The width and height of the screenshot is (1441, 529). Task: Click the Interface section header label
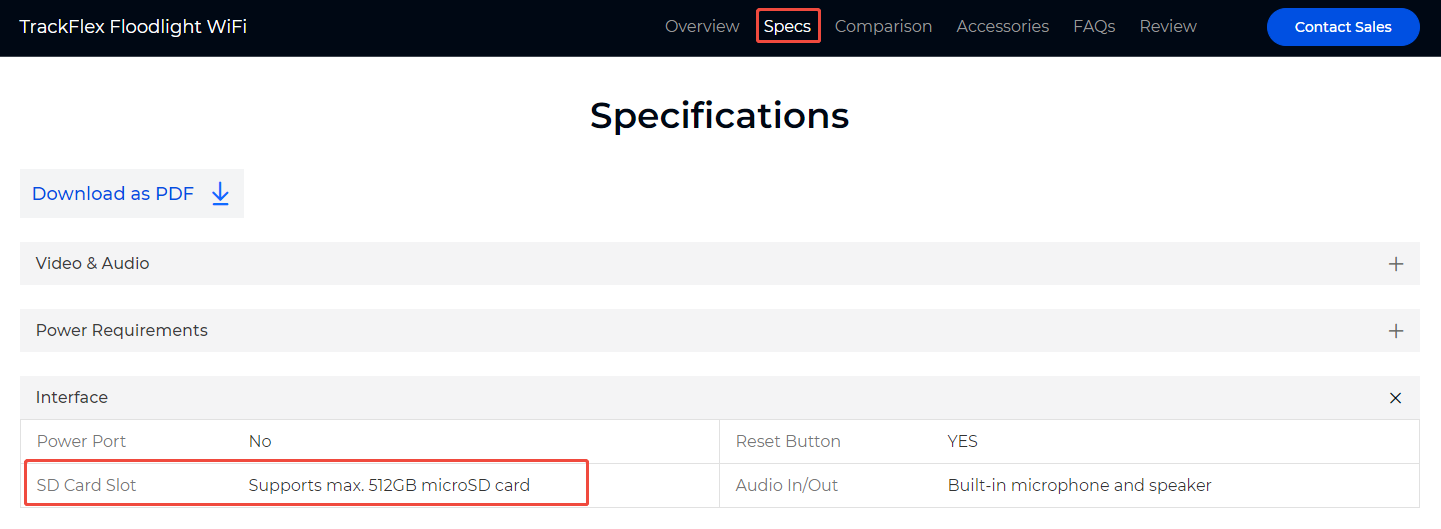tap(72, 398)
